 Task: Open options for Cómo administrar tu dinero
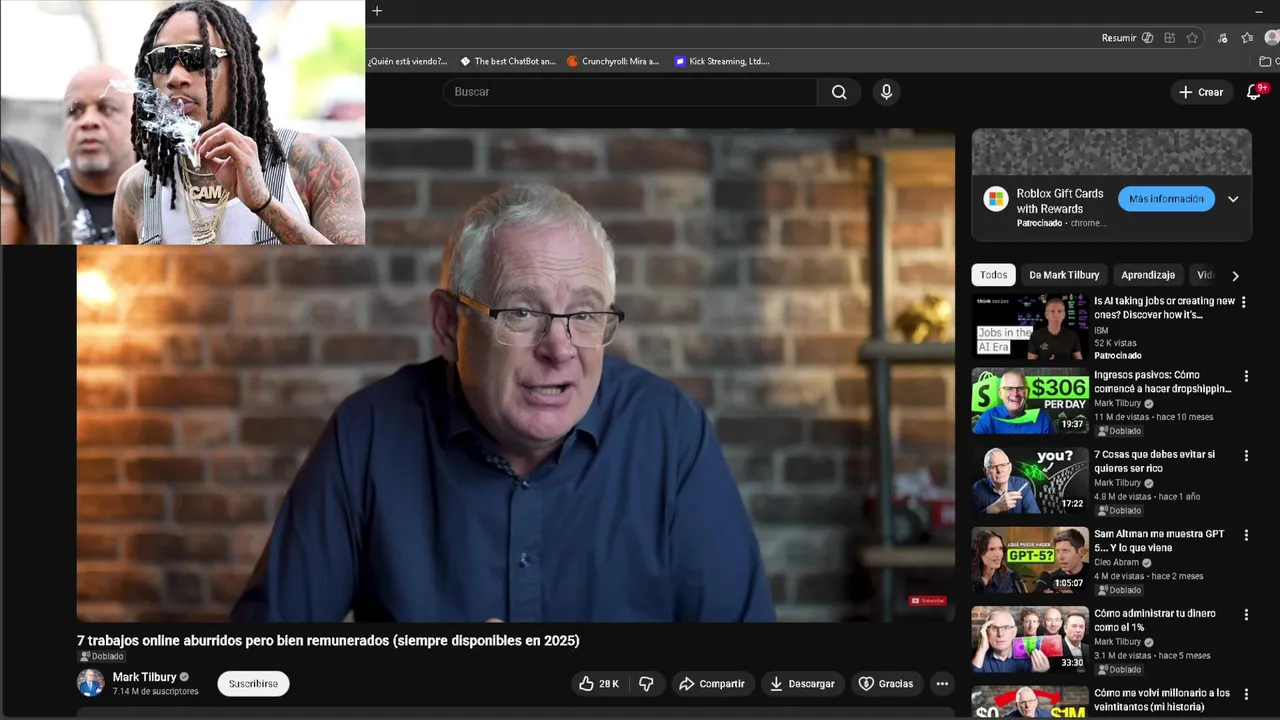[x=1246, y=615]
